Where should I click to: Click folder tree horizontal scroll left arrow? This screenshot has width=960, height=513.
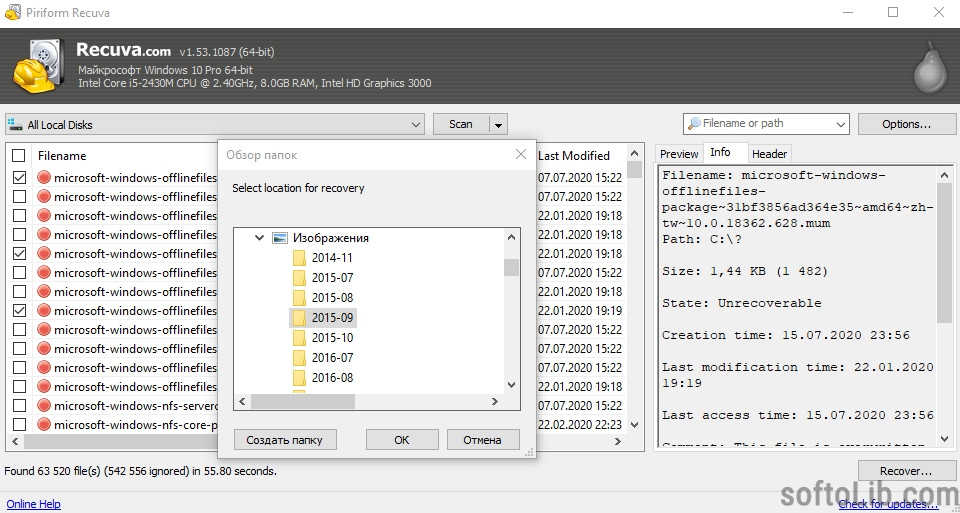[242, 402]
